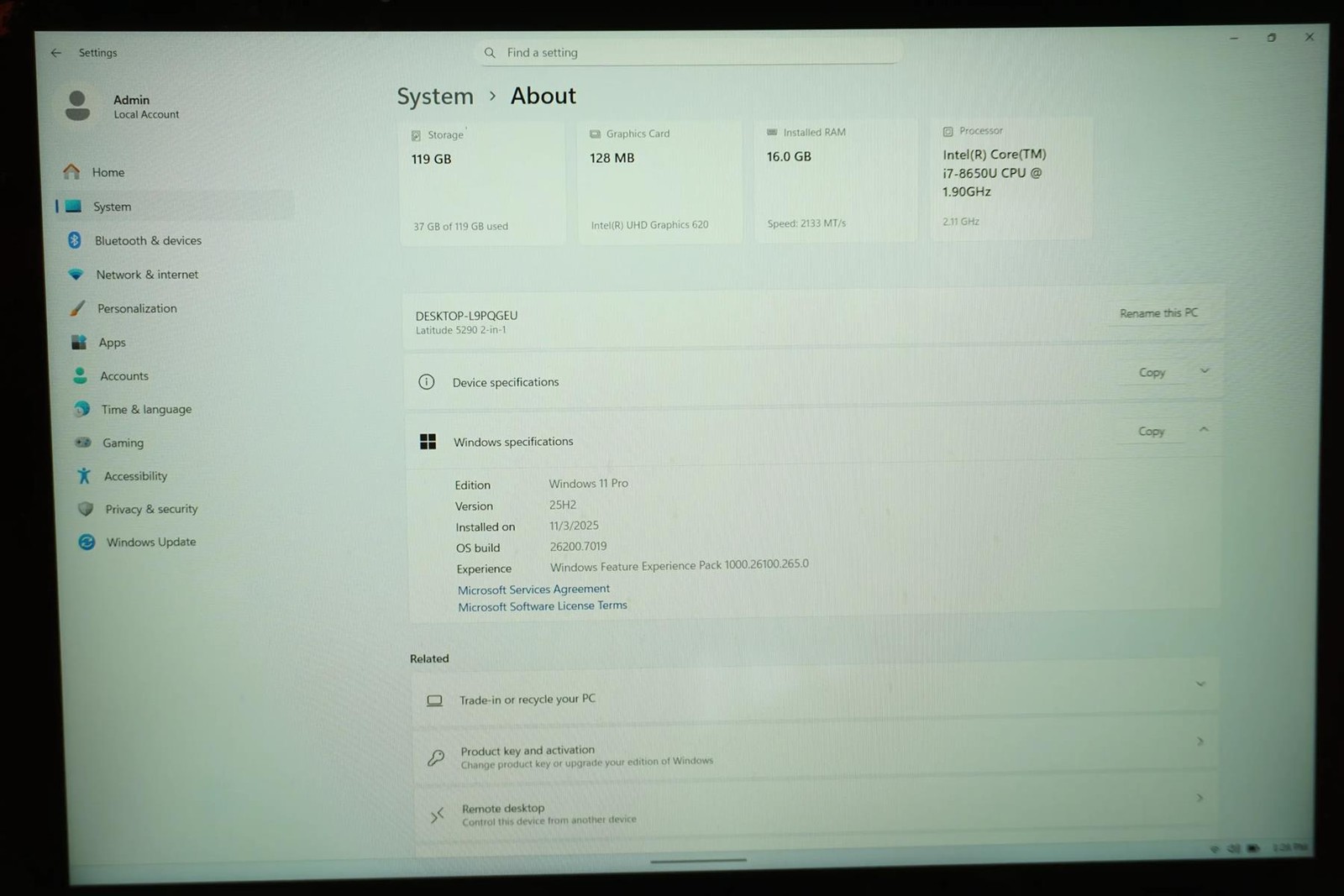Click the Windows Update sync icon
The width and height of the screenshot is (1344, 896).
(x=87, y=542)
